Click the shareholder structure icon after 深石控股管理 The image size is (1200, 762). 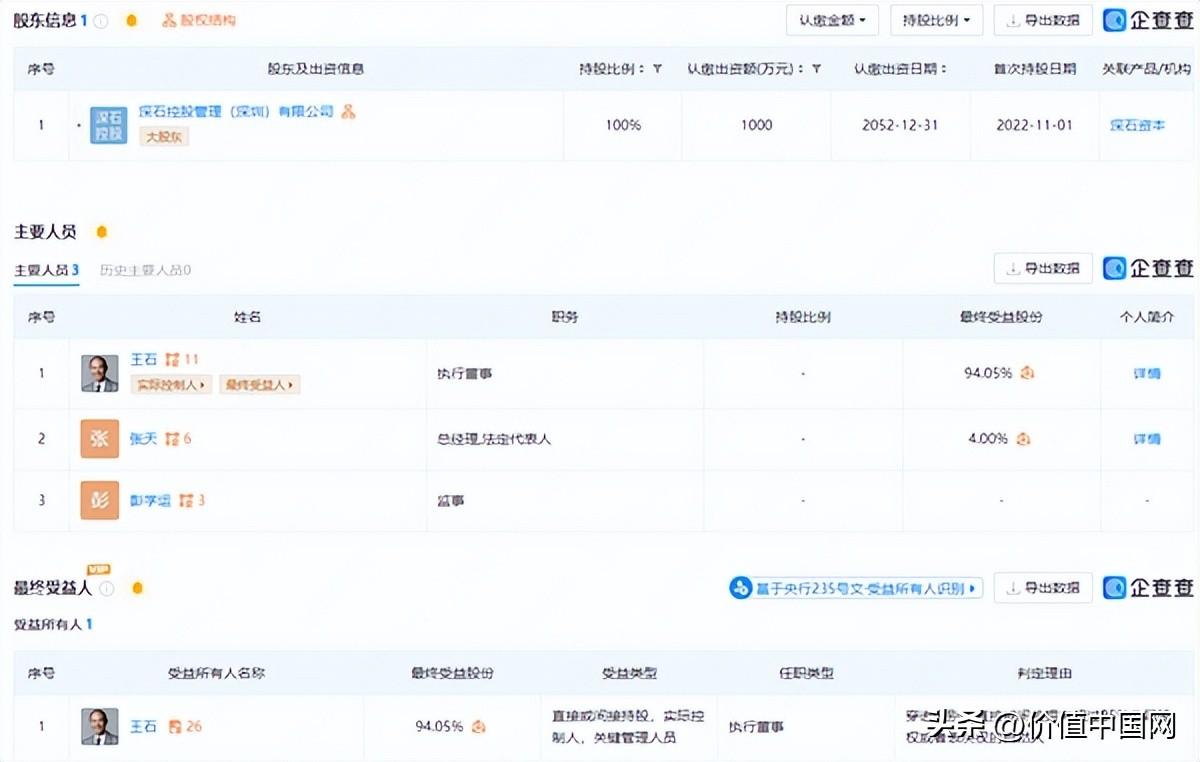click(x=348, y=111)
